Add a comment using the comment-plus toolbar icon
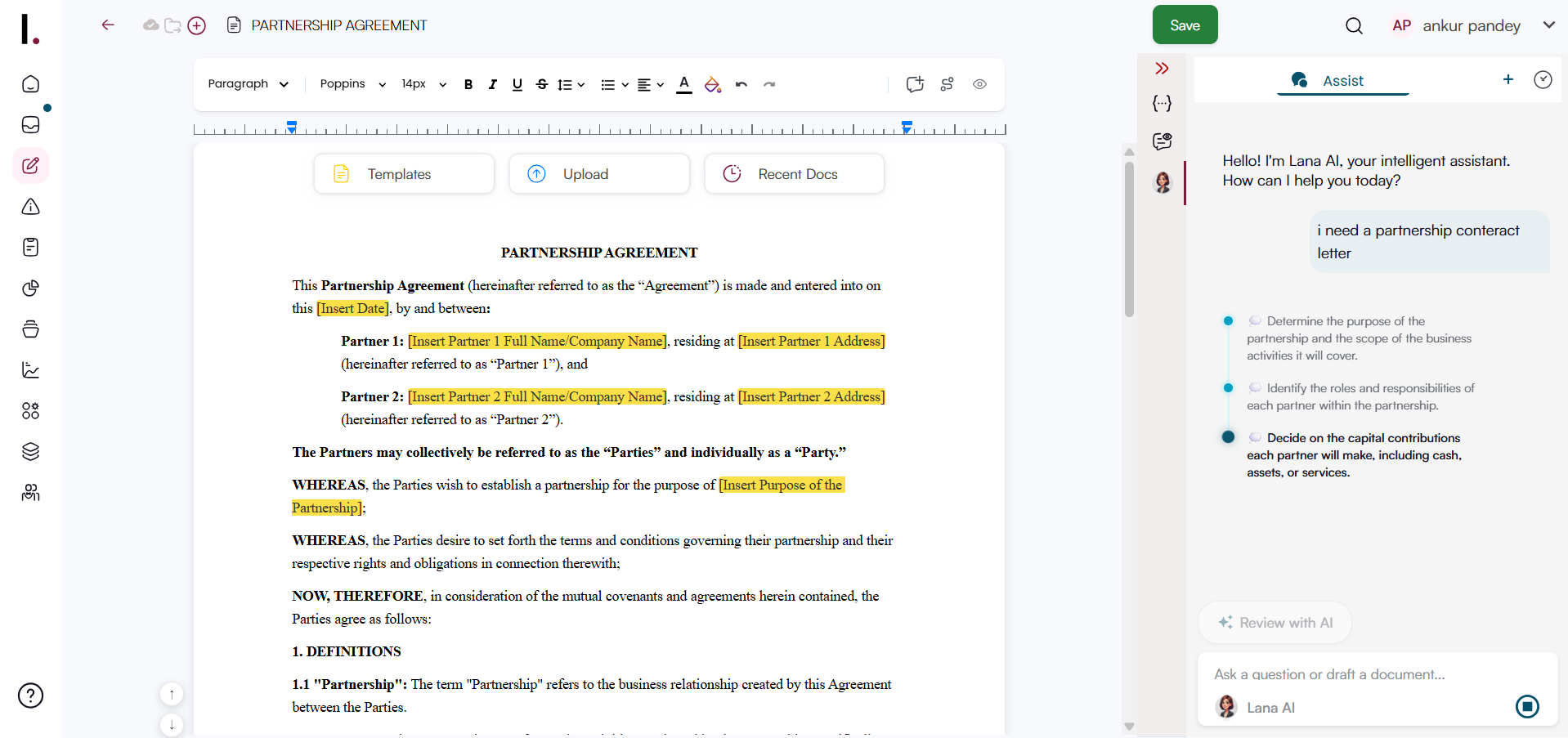 pos(913,84)
